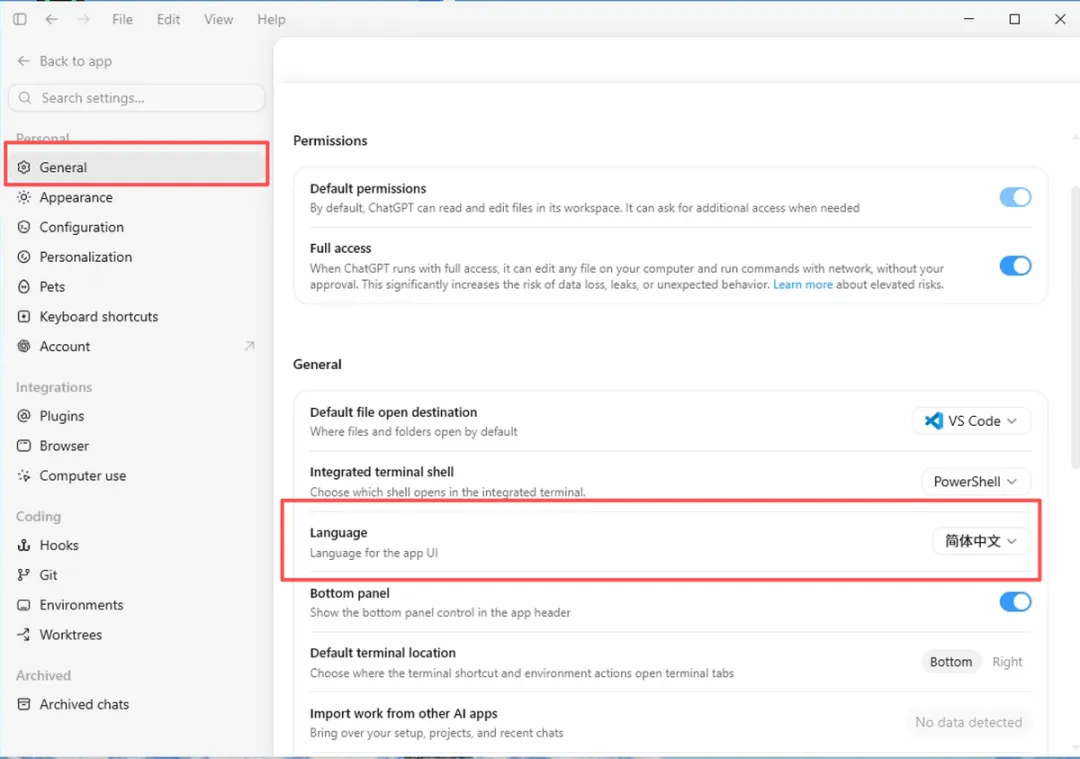Follow the Learn more link
This screenshot has height=759, width=1080.
[x=802, y=284]
